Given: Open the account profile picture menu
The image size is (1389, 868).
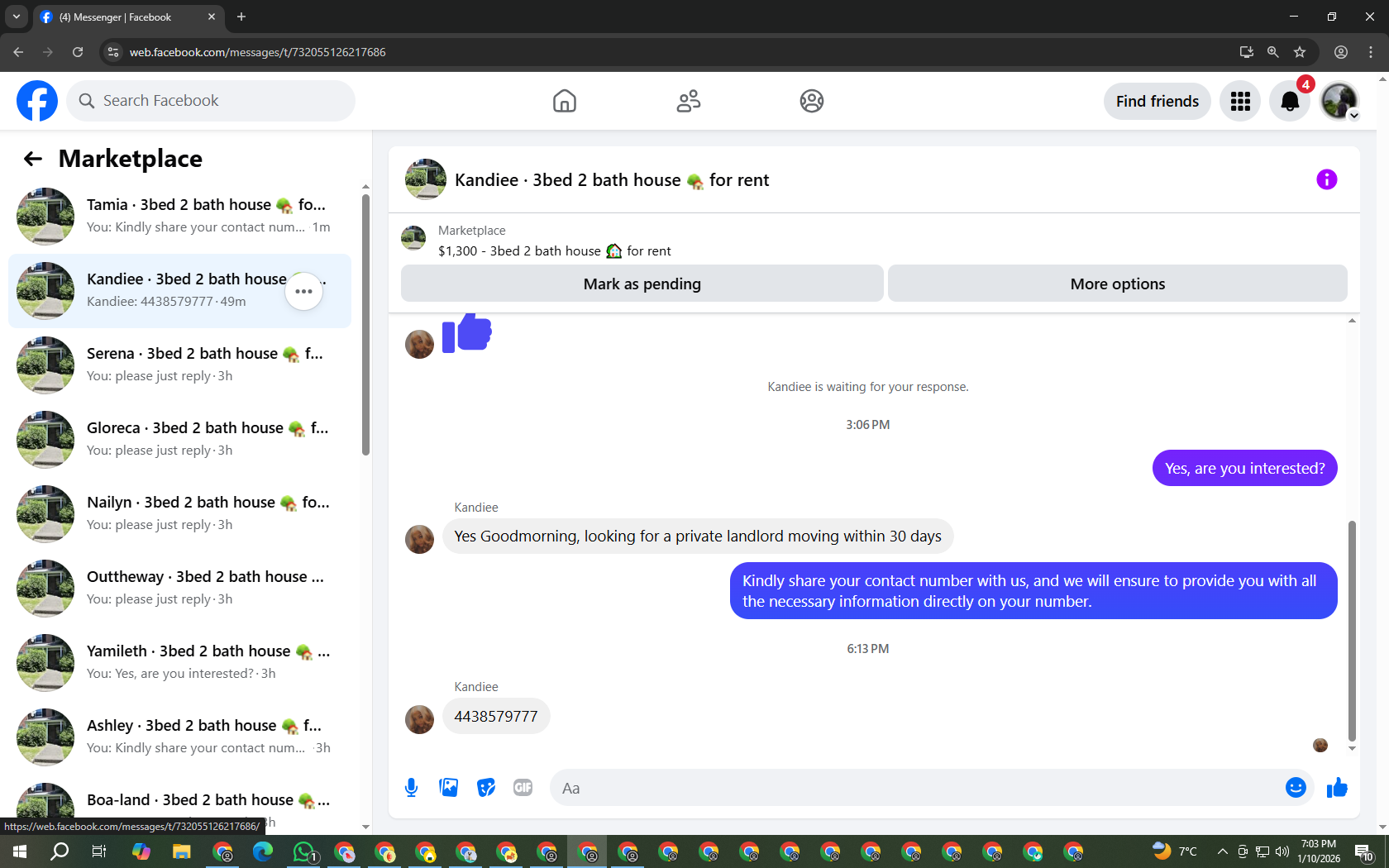Looking at the screenshot, I should click(x=1339, y=101).
